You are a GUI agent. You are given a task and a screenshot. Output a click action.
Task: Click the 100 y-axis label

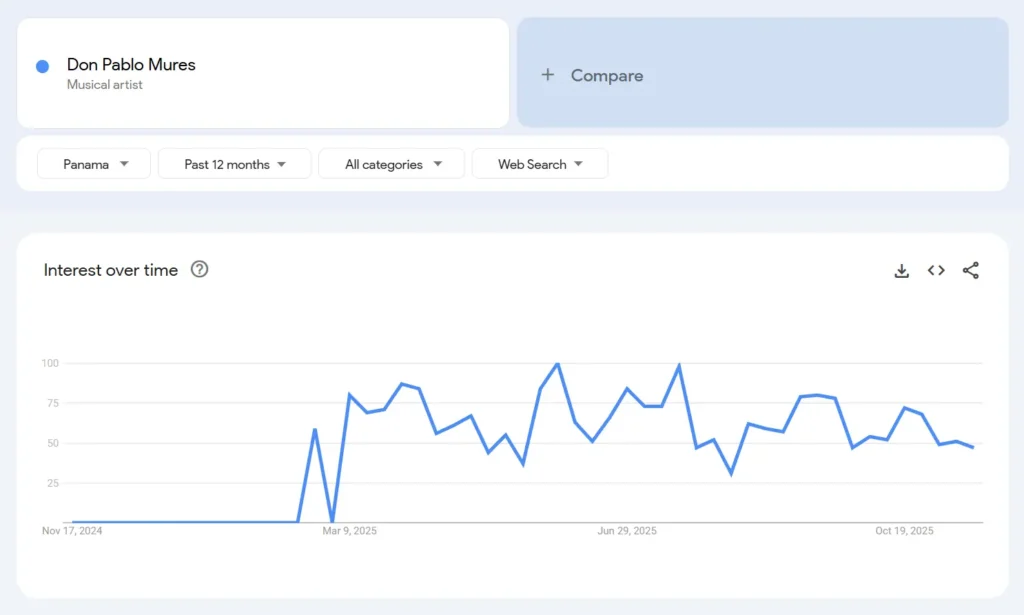tap(50, 363)
